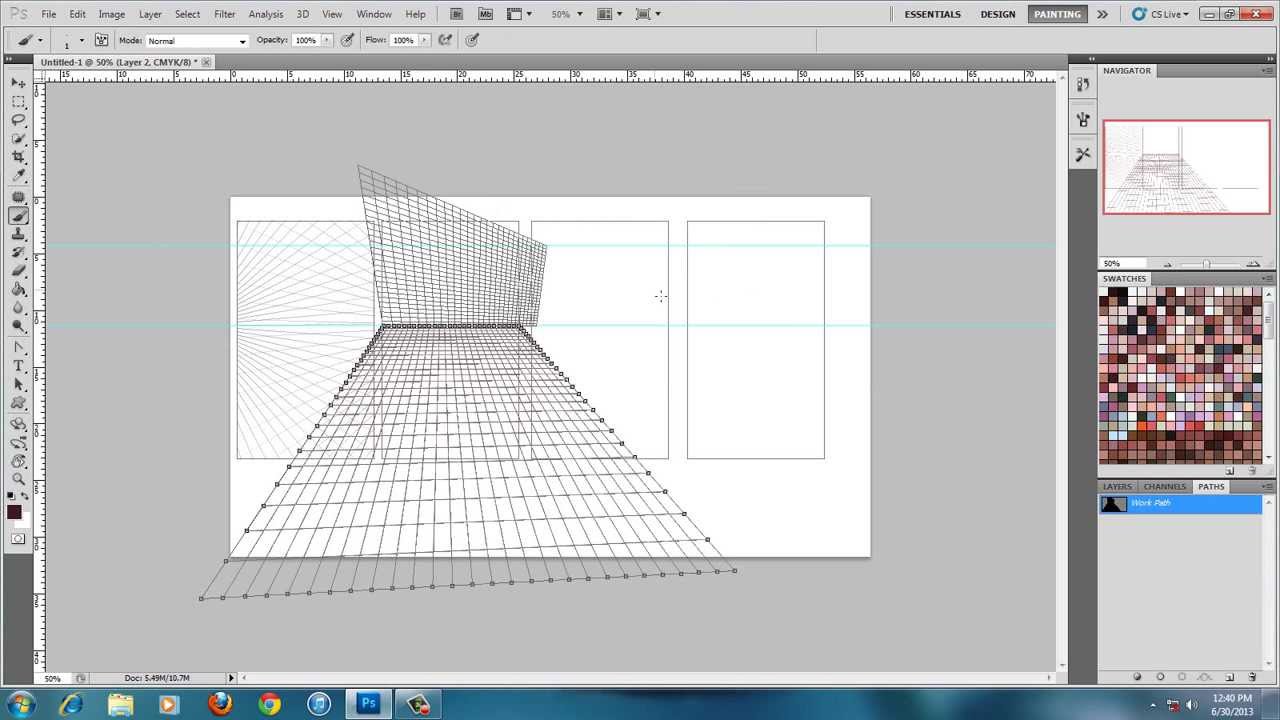Open the Opacity slider arrow
1280x720 pixels.
(x=326, y=40)
